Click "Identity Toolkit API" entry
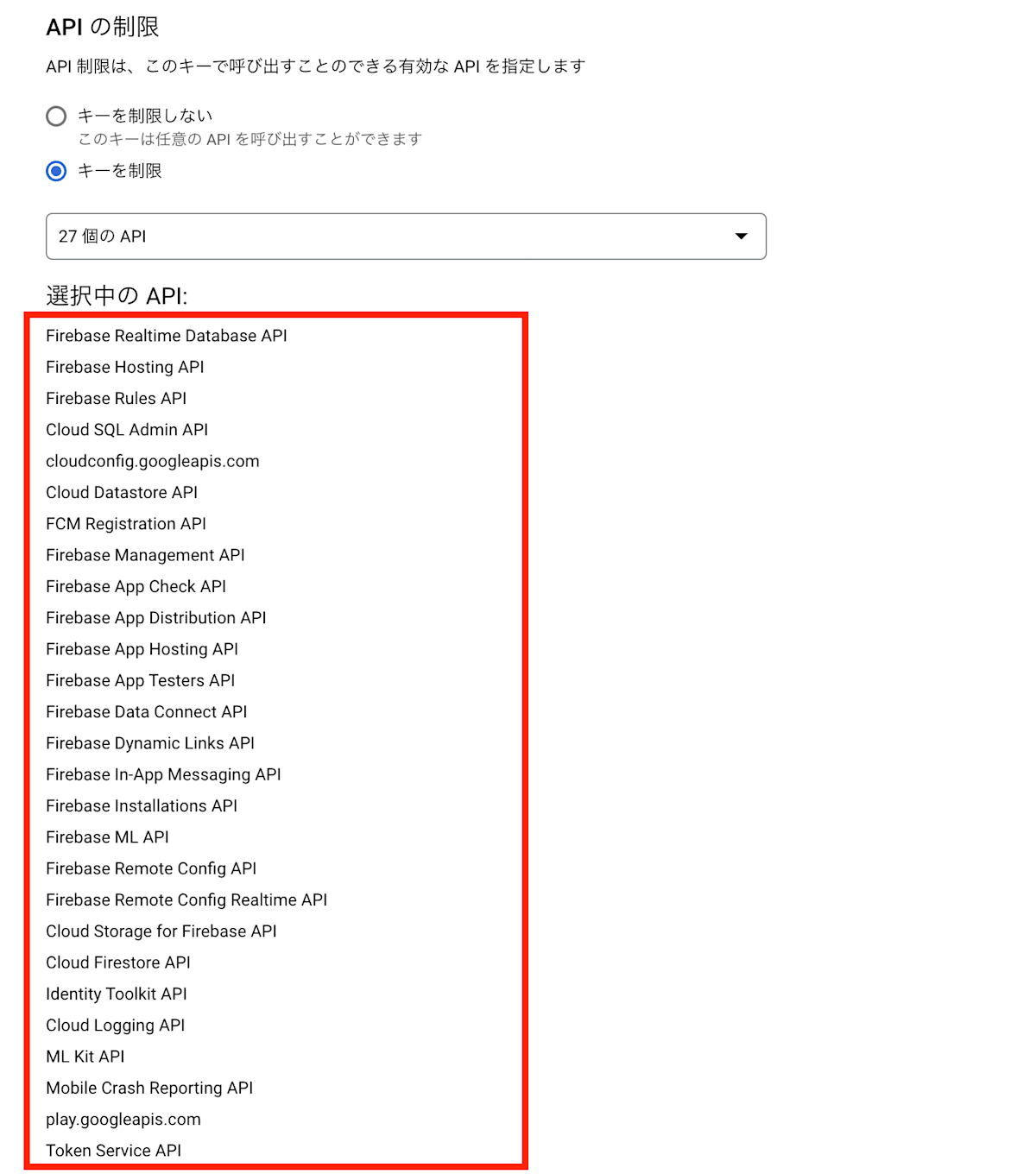1036x1174 pixels. (117, 994)
